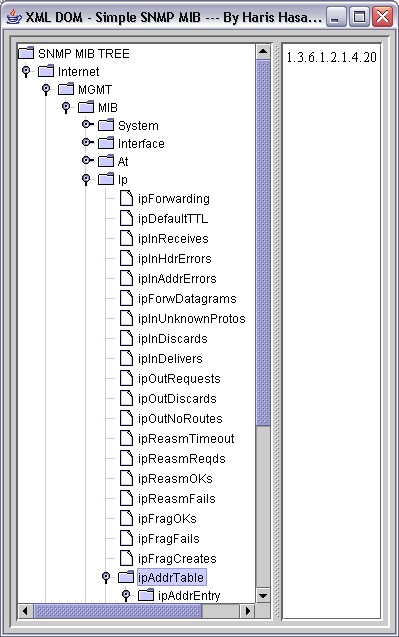Image resolution: width=399 pixels, height=637 pixels.
Task: Select the ipDefaultTTL tree leaf
Action: (173, 219)
